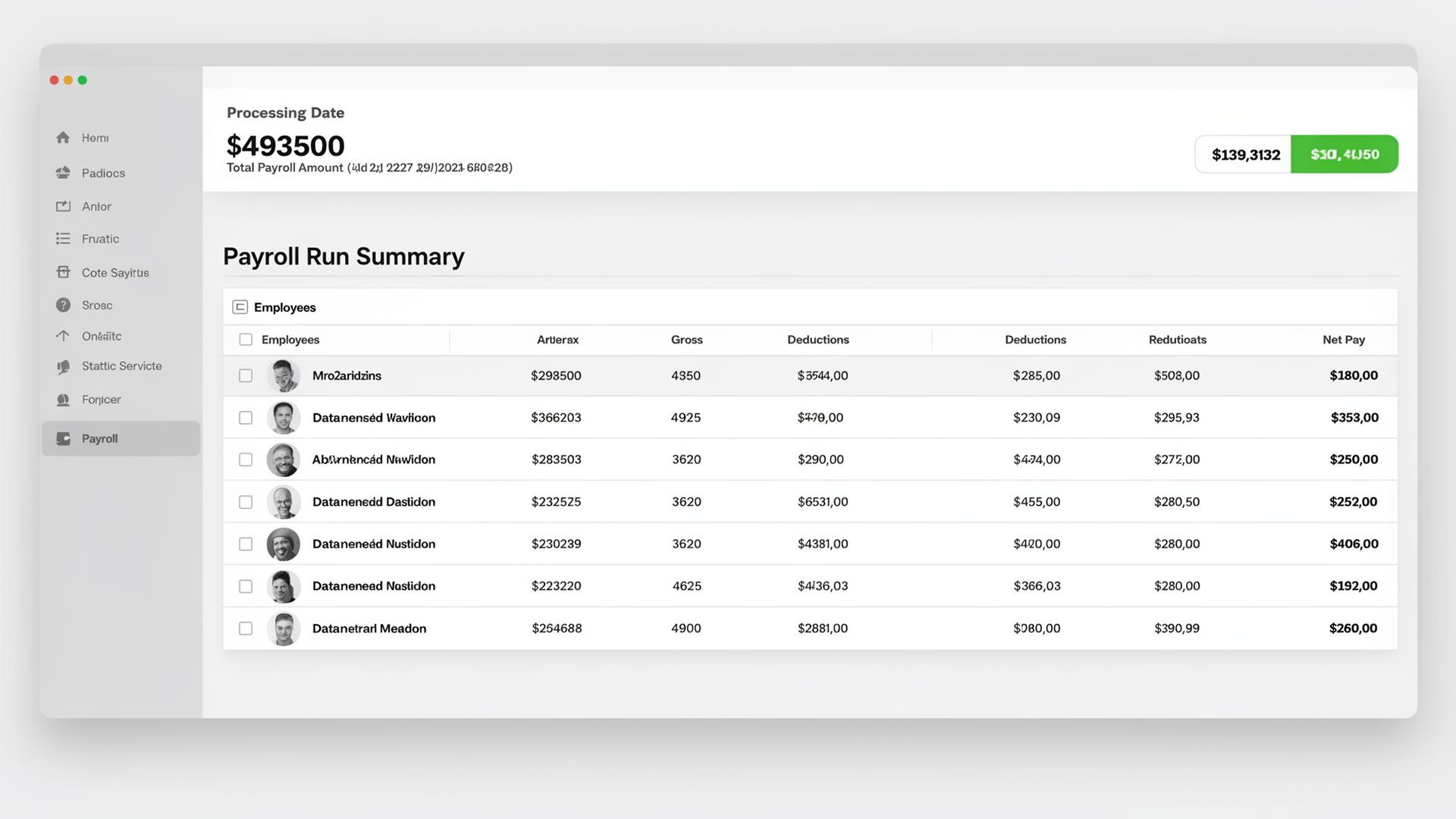Click the $298500 amount cell
Viewport: 1456px width, 819px height.
556,375
